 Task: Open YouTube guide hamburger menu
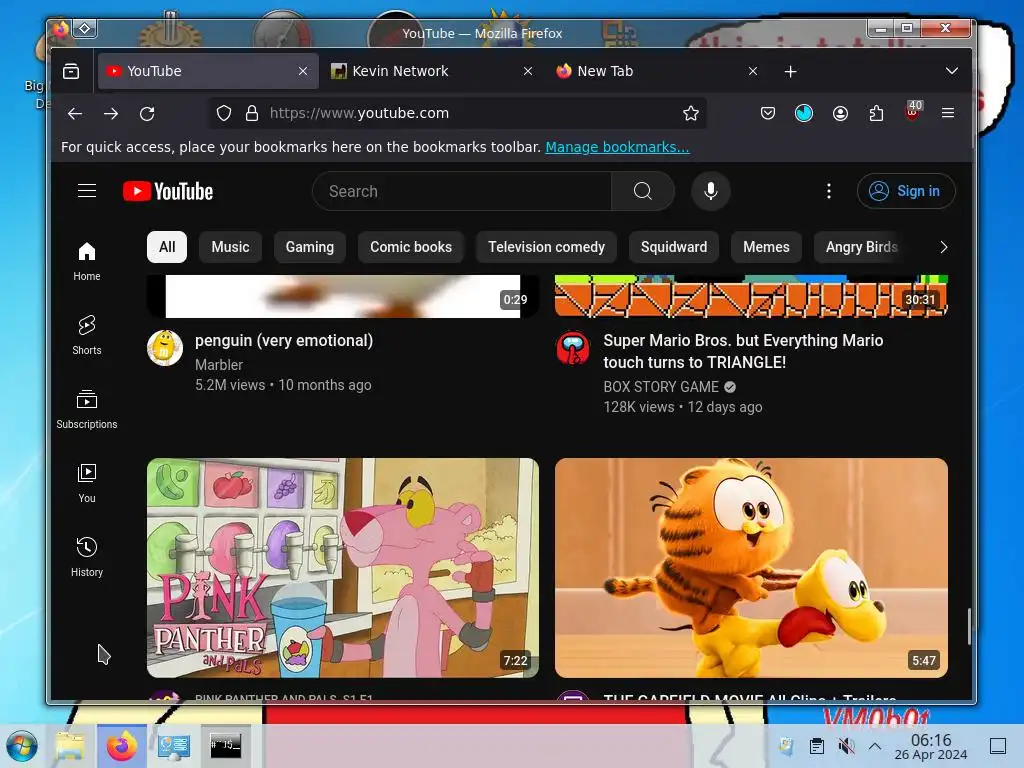click(87, 191)
